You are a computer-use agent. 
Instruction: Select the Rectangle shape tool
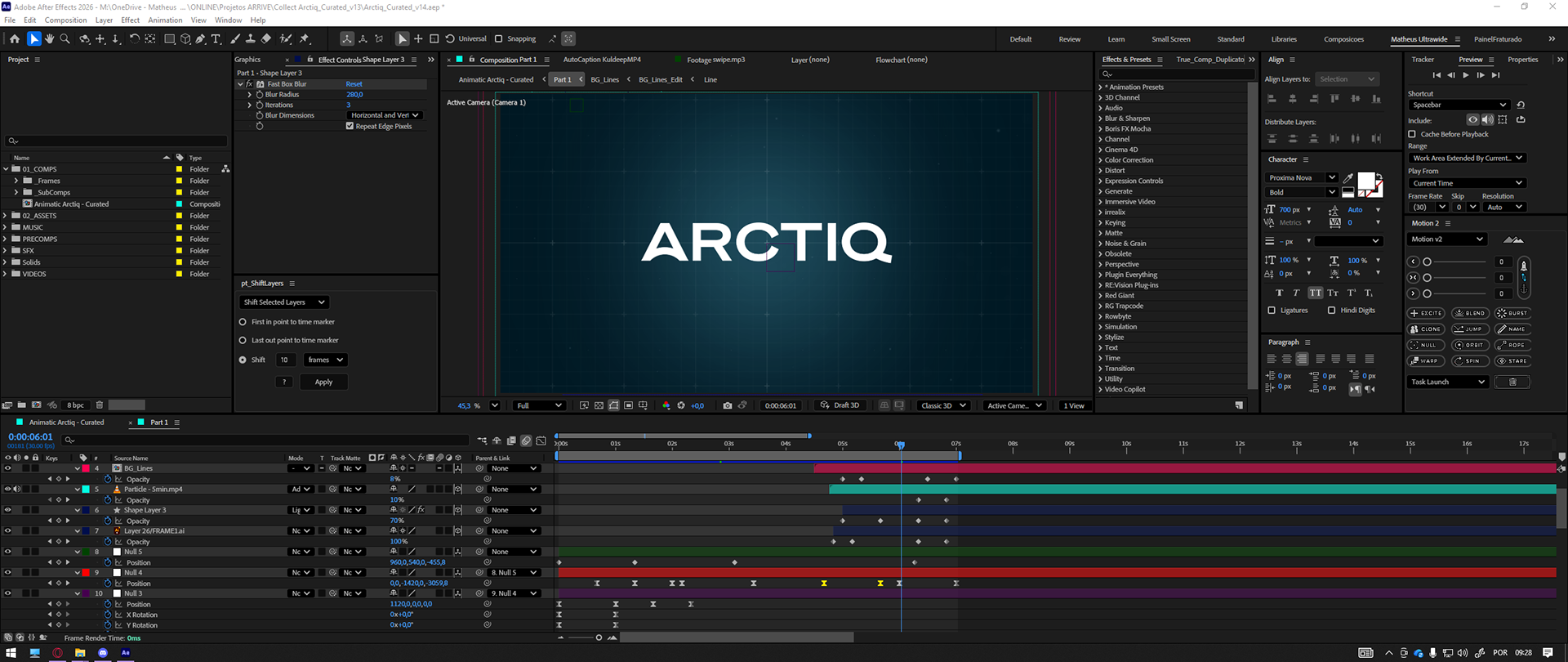click(x=170, y=38)
